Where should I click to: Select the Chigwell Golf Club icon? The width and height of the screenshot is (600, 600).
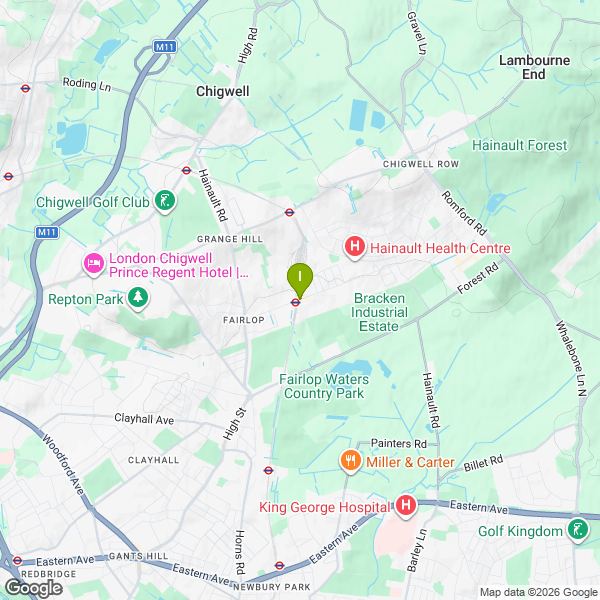tap(165, 201)
